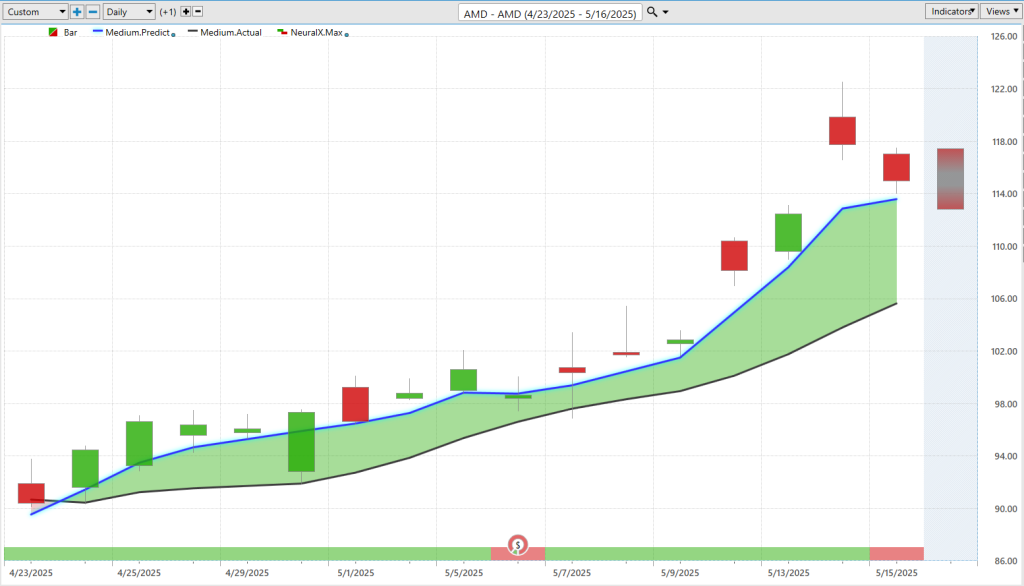Click the 5/9/2025 date axis label
The height and width of the screenshot is (586, 1024).
[x=680, y=573]
